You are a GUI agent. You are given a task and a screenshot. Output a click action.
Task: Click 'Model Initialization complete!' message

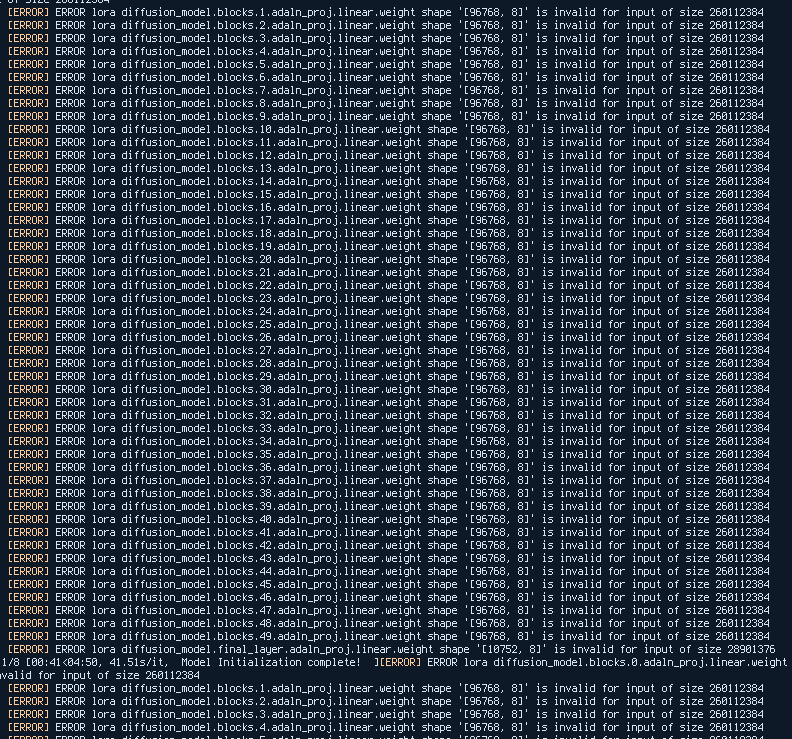(x=271, y=663)
